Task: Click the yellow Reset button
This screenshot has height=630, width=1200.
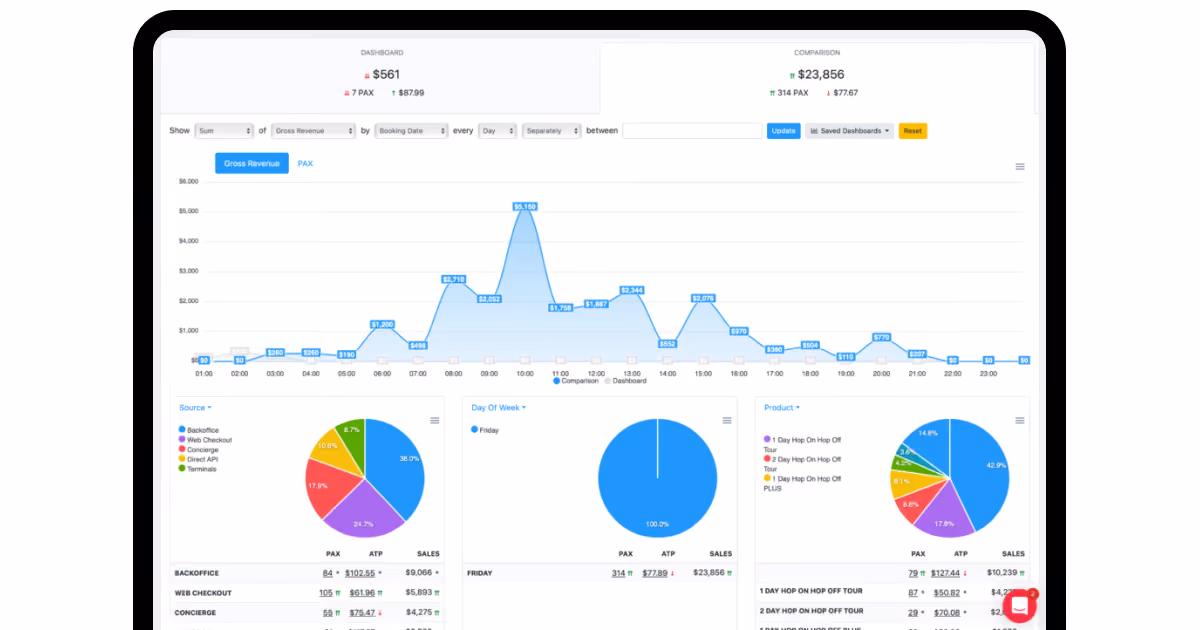Action: coord(913,131)
